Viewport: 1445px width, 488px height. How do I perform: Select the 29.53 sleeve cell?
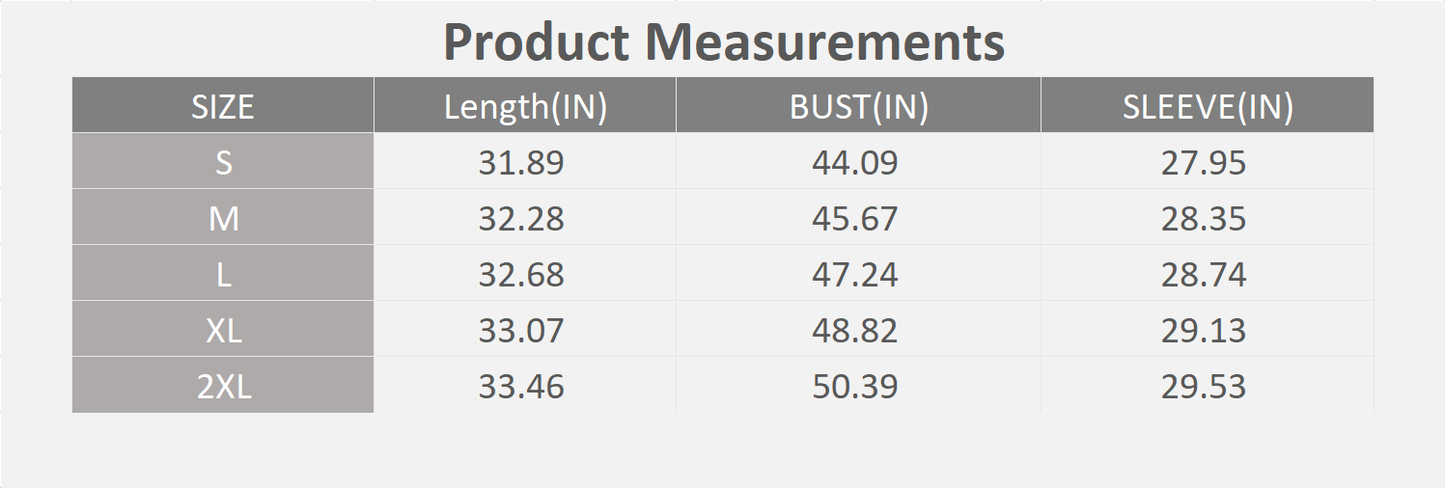tap(1203, 386)
